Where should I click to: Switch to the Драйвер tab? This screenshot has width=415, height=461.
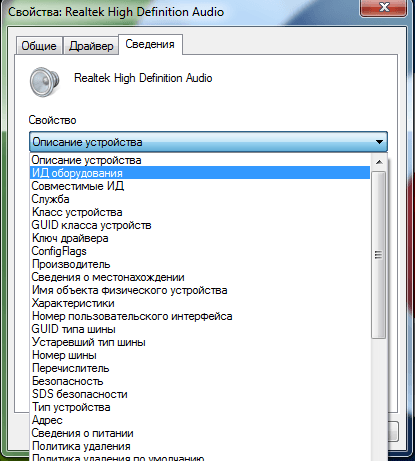[x=91, y=46]
